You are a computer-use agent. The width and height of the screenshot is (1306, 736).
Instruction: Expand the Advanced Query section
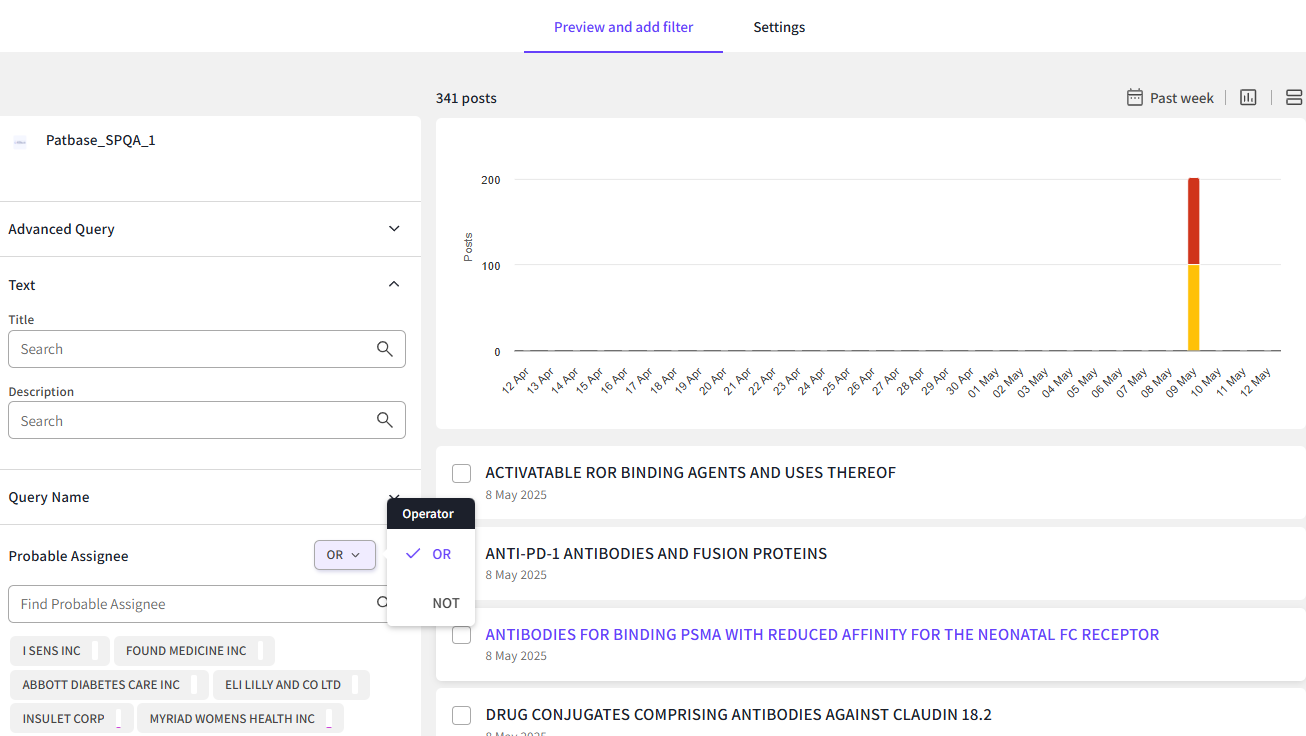tap(394, 229)
